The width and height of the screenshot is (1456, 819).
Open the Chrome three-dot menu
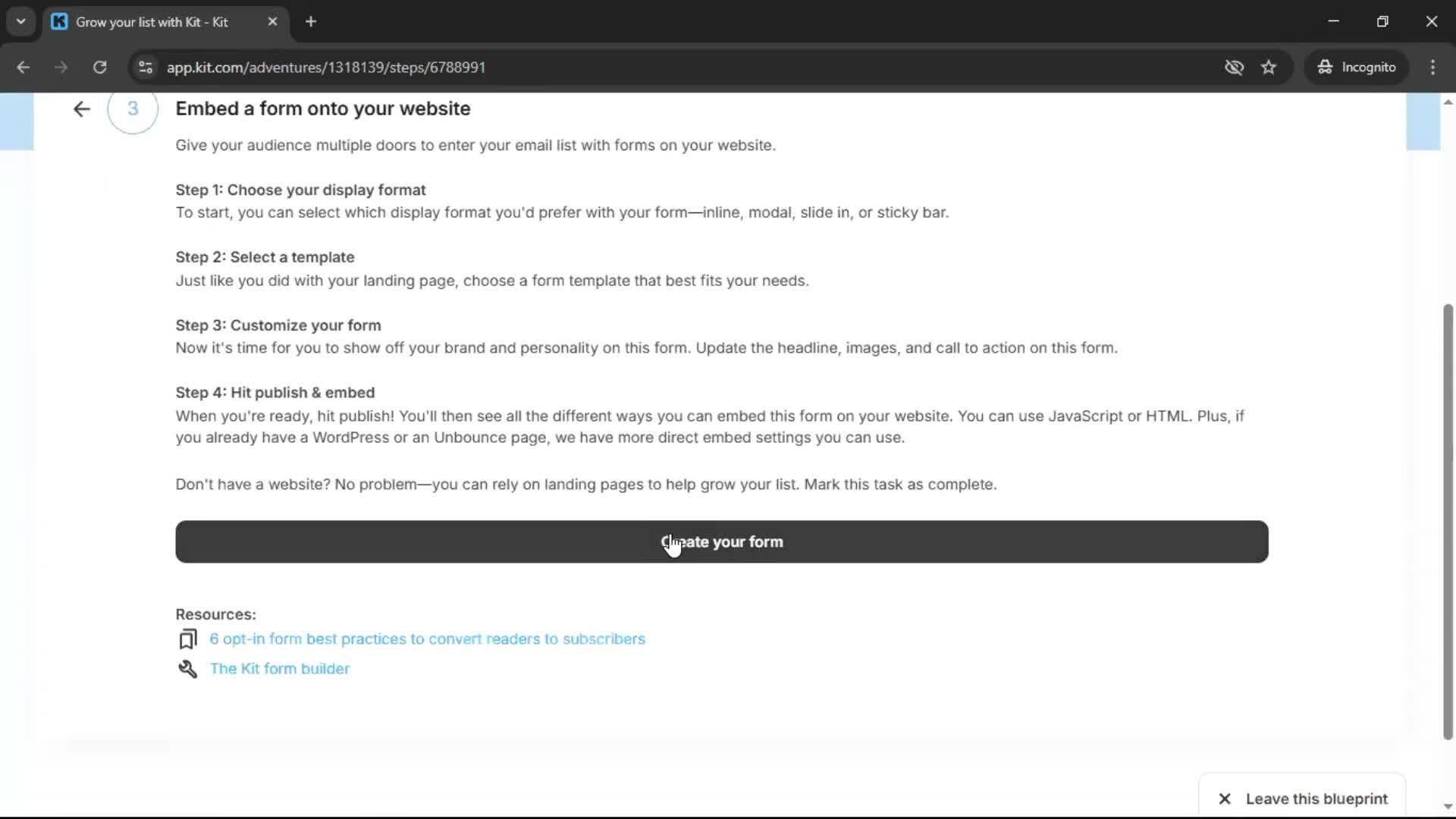1432,67
